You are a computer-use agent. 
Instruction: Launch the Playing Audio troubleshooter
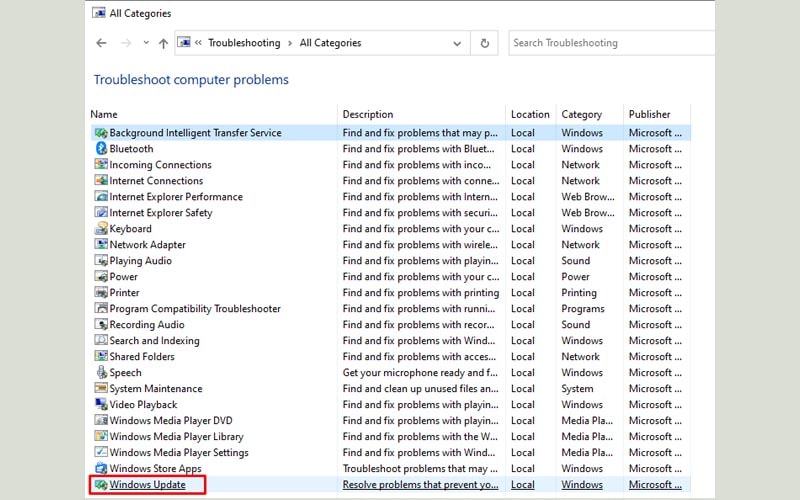(140, 261)
